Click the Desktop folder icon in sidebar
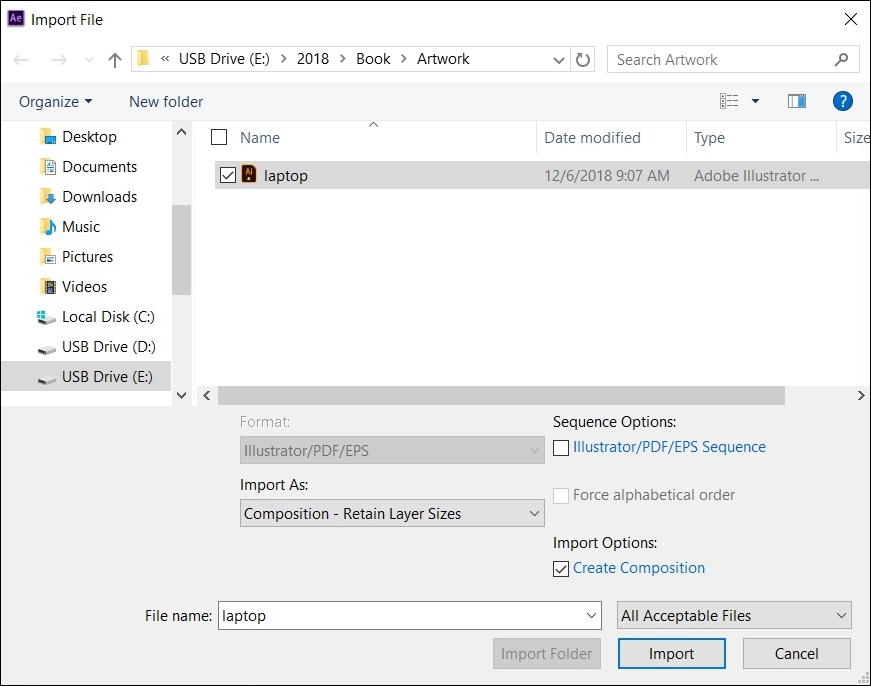This screenshot has width=871, height=686. (x=48, y=137)
